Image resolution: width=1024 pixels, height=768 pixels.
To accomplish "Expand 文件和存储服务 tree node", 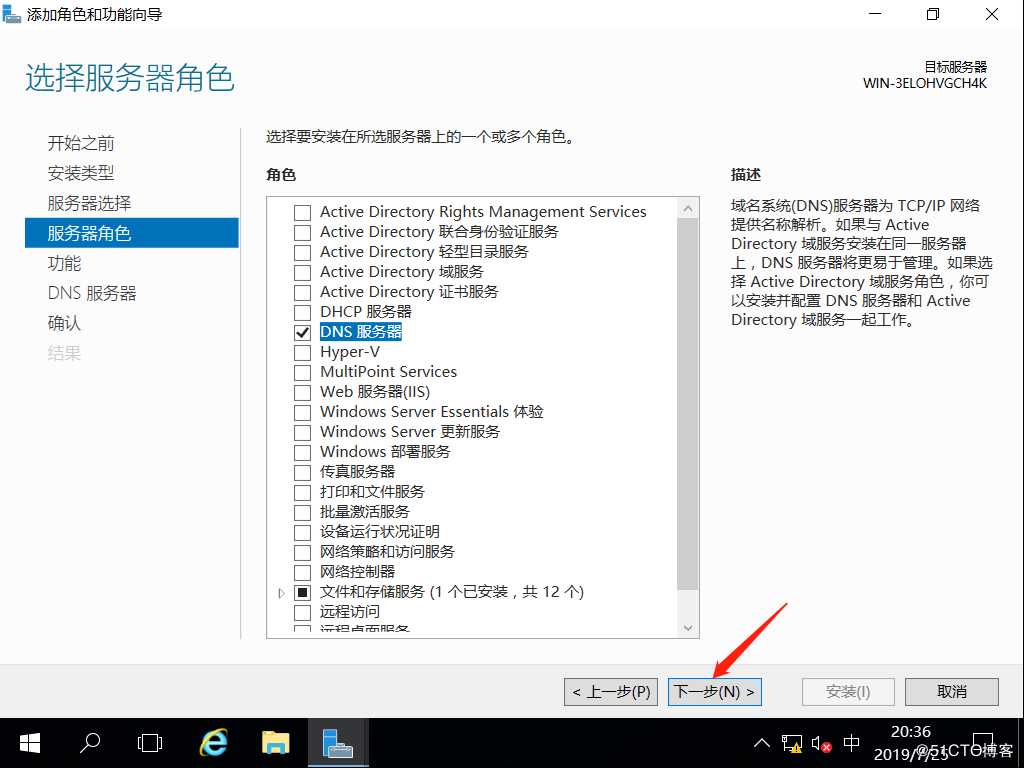I will pos(281,593).
